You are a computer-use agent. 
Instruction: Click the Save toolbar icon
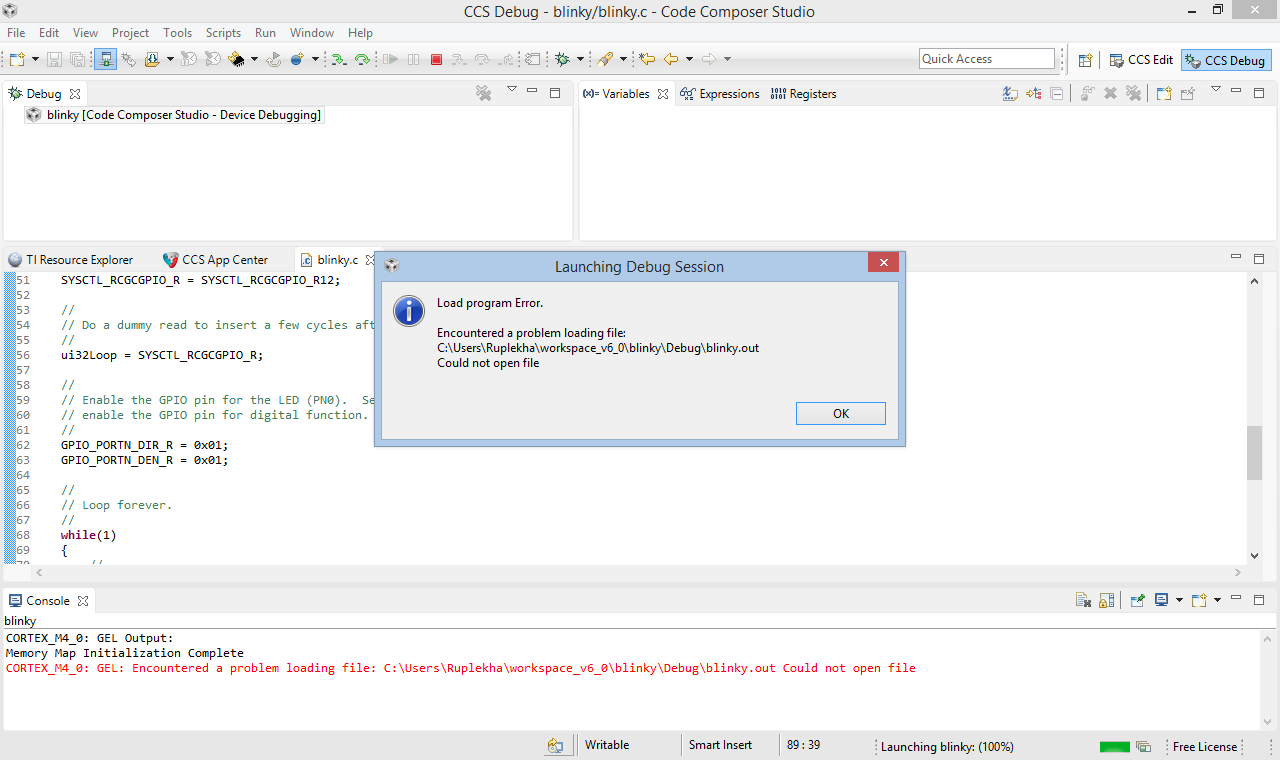tap(54, 60)
